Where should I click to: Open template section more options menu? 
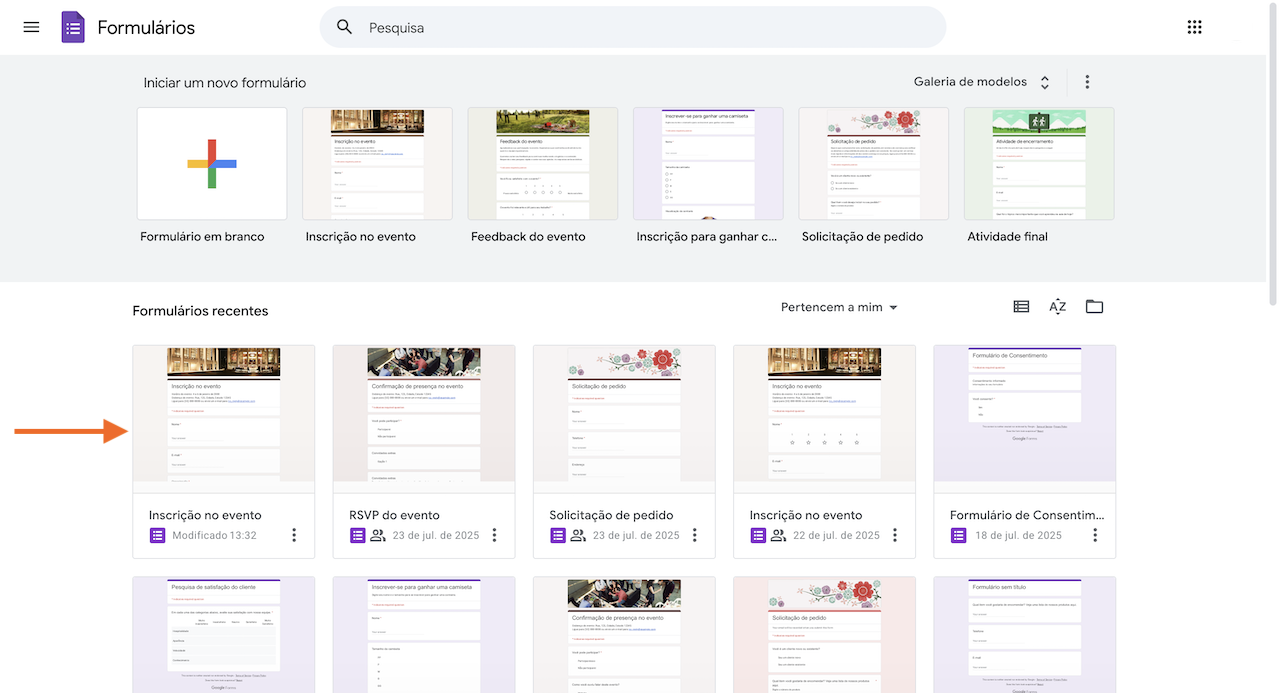coord(1087,82)
